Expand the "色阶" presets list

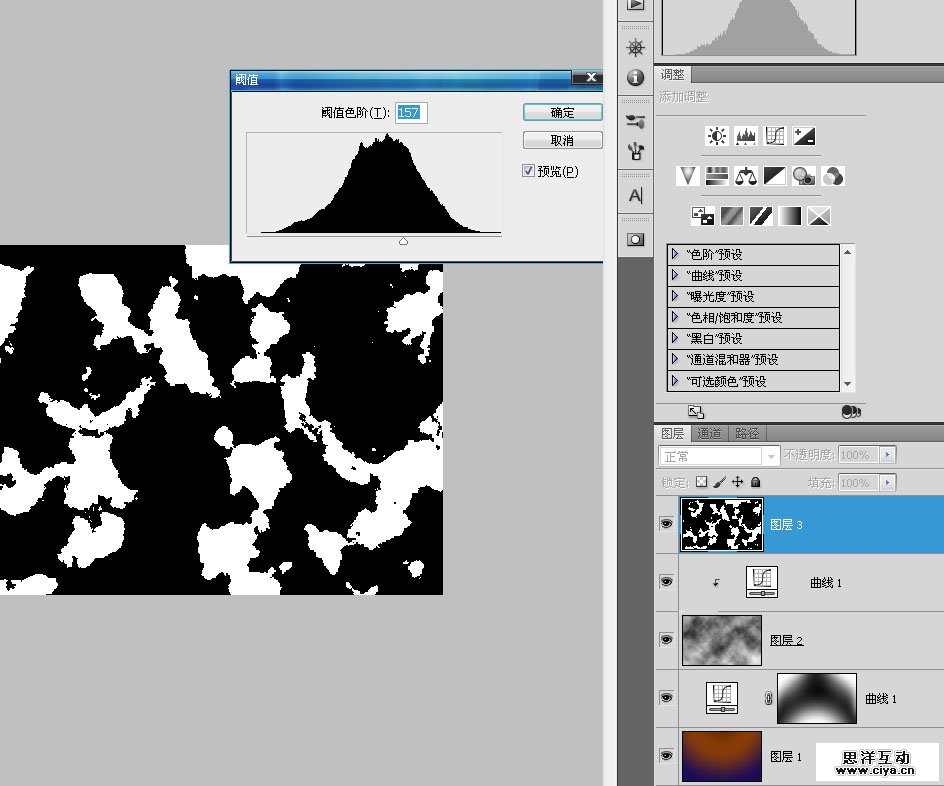[676, 255]
